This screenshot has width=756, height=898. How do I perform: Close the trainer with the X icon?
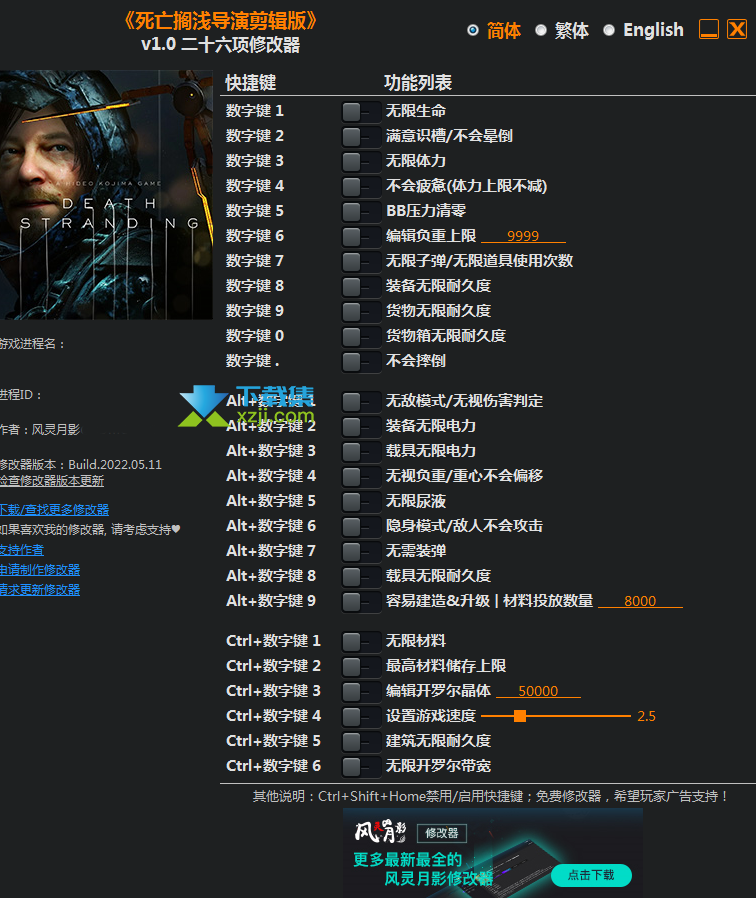point(737,29)
